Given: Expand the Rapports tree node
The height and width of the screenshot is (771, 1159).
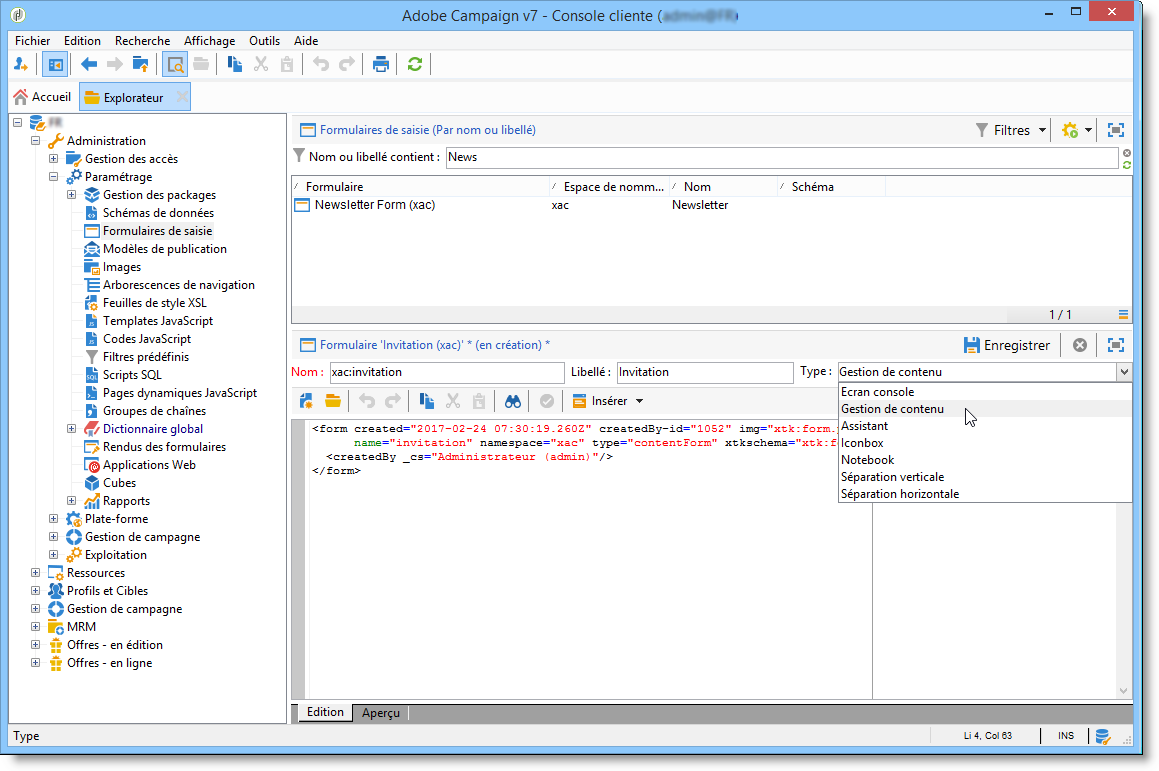Looking at the screenshot, I should (x=72, y=500).
